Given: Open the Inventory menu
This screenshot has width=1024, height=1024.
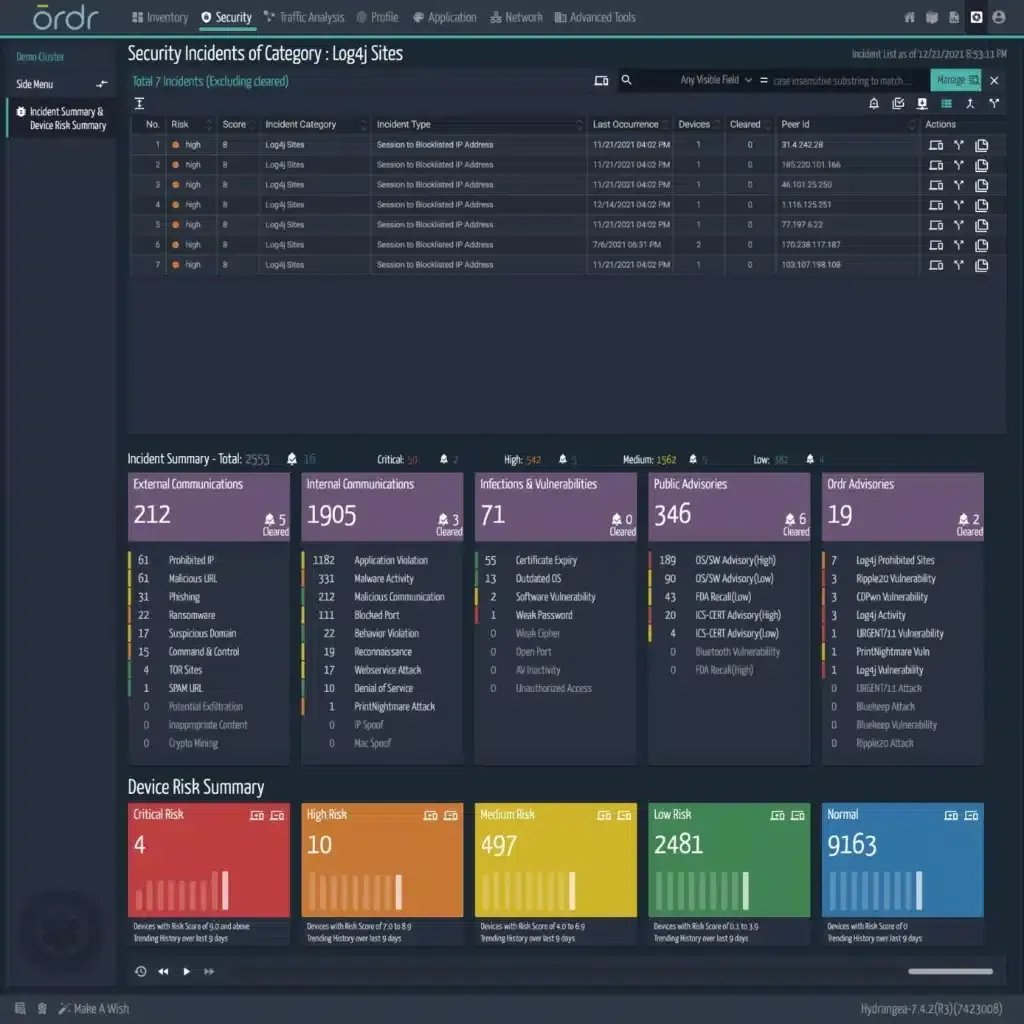Looking at the screenshot, I should click(160, 18).
